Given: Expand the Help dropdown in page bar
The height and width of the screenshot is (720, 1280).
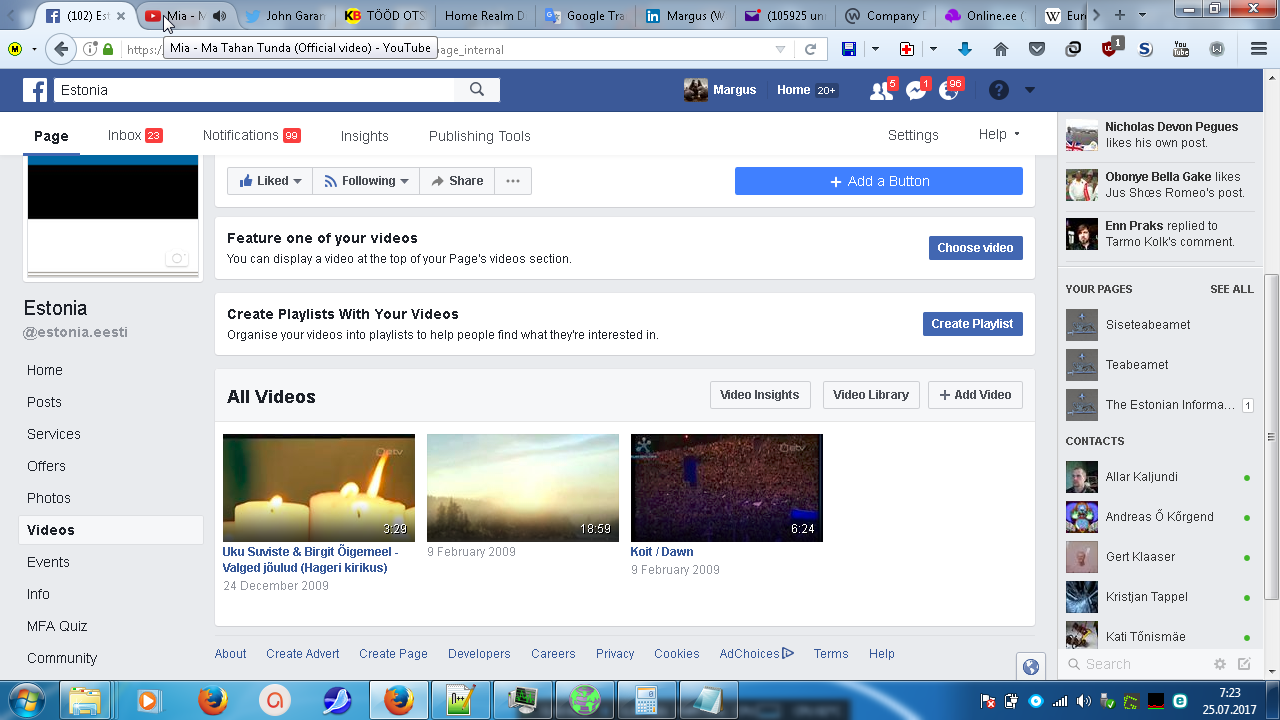Looking at the screenshot, I should 999,135.
